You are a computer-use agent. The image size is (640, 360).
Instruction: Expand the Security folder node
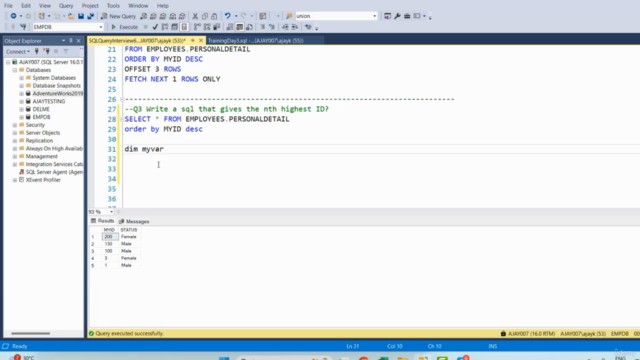pos(15,125)
